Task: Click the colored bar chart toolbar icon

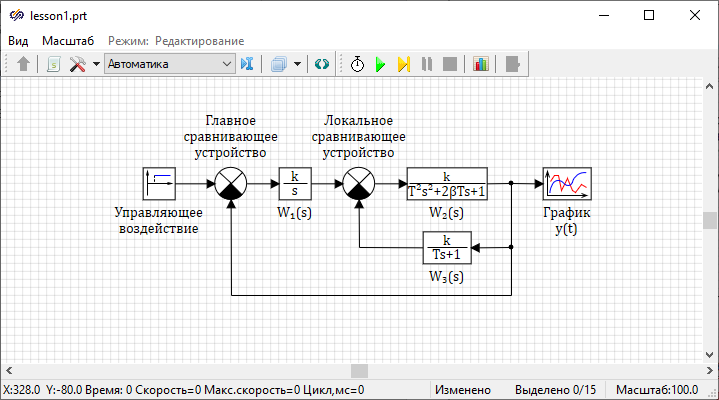Action: pos(481,64)
